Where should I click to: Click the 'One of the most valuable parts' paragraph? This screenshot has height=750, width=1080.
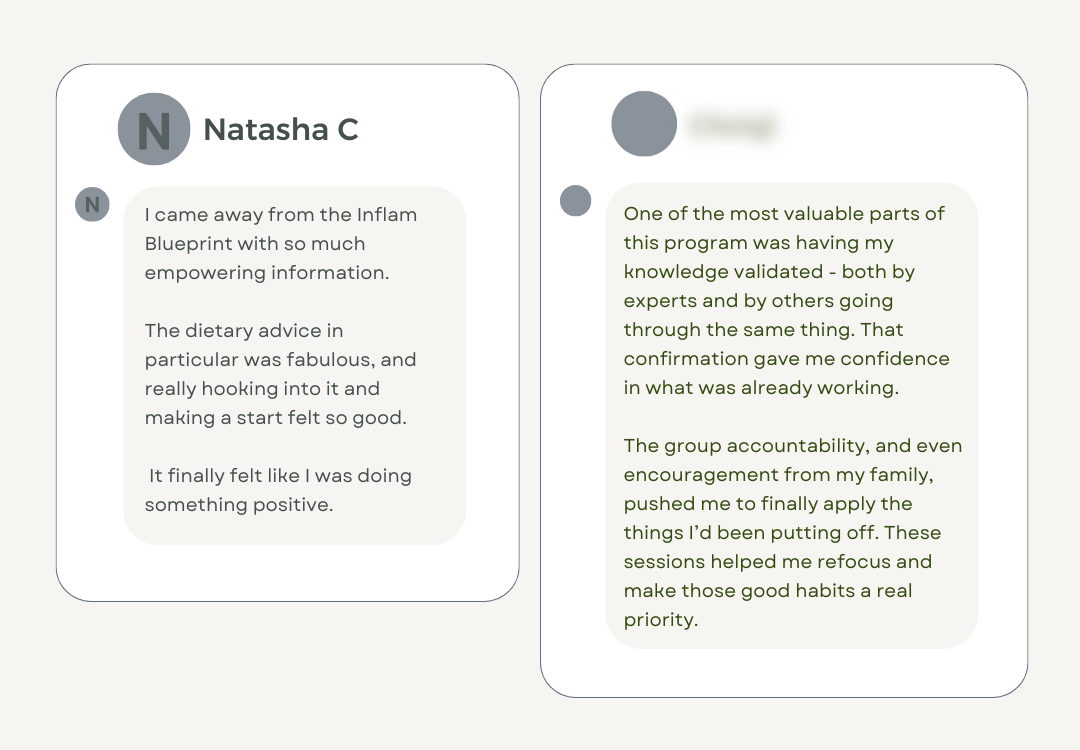(786, 300)
